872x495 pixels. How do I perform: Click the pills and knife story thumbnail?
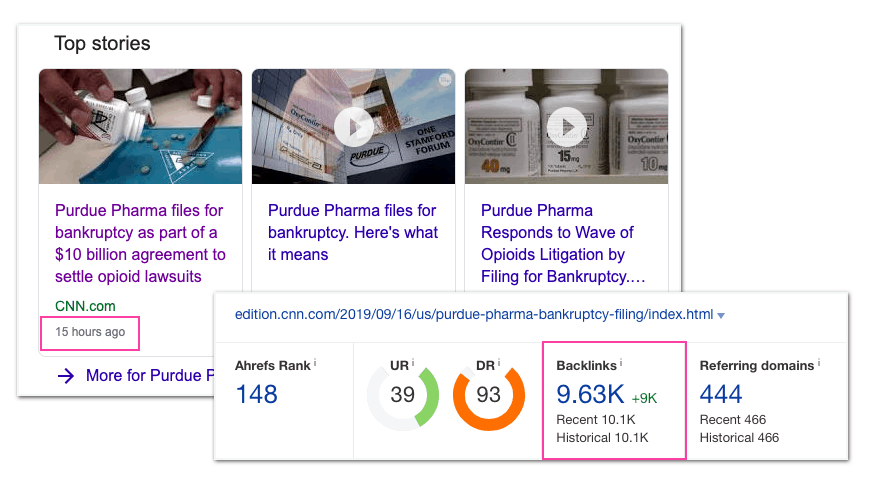tap(140, 126)
